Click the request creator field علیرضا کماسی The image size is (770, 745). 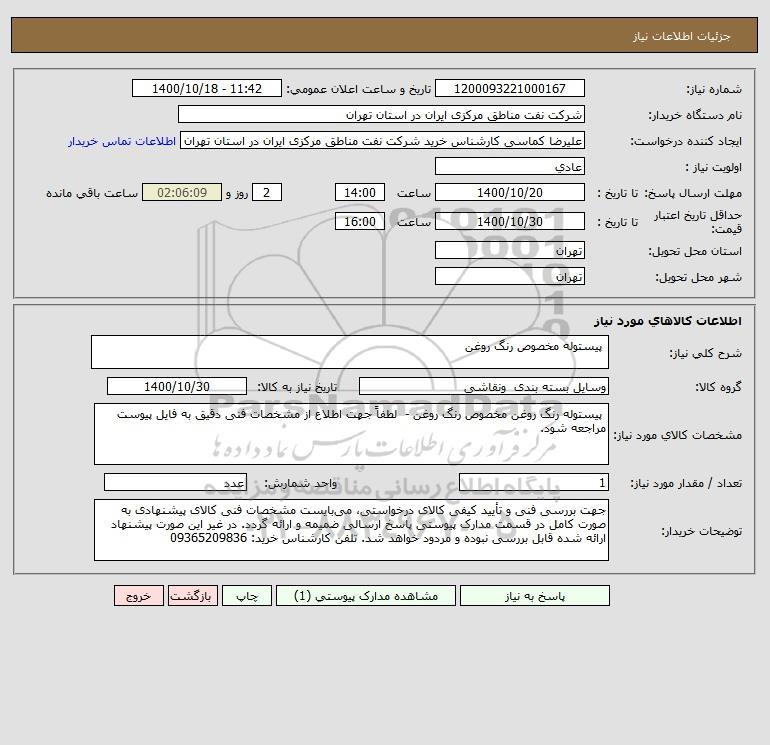[x=383, y=140]
